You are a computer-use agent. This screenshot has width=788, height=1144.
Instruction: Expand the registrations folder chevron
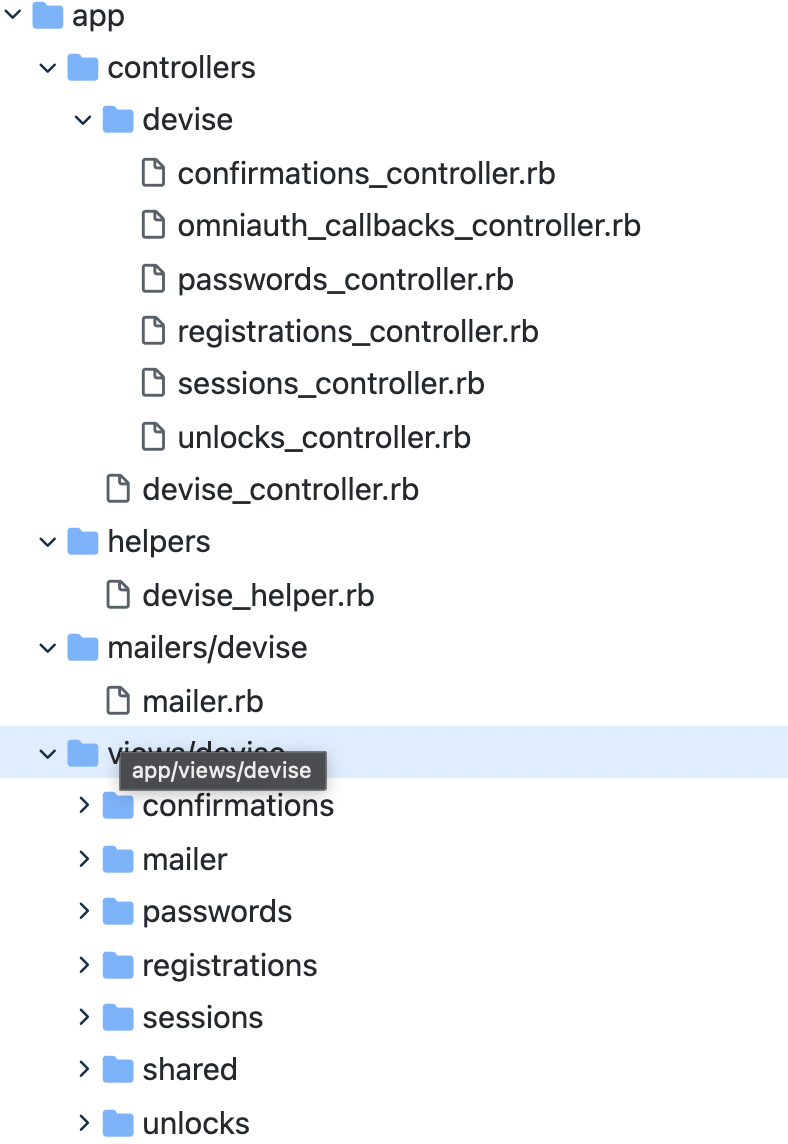point(84,965)
